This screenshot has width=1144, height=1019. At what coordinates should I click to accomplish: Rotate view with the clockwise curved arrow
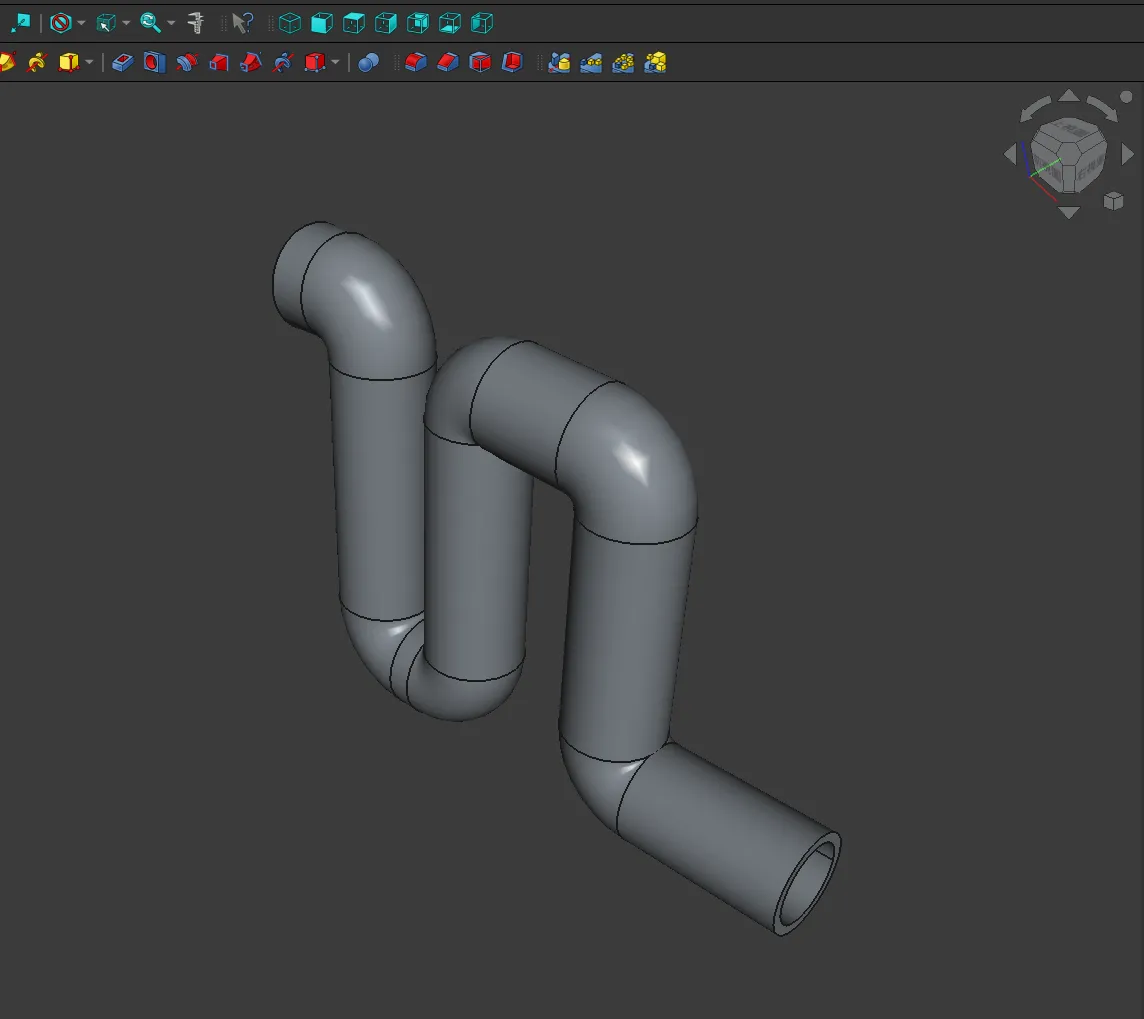click(1102, 108)
